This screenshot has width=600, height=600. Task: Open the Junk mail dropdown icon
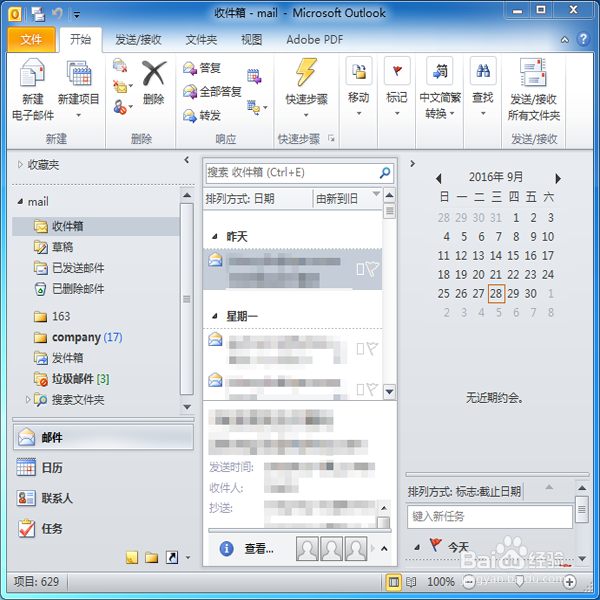click(x=123, y=107)
